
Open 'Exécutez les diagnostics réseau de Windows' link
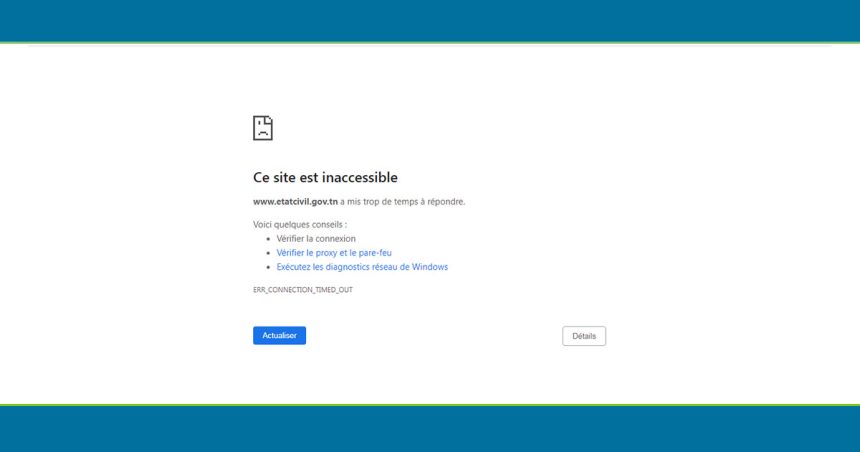[362, 267]
